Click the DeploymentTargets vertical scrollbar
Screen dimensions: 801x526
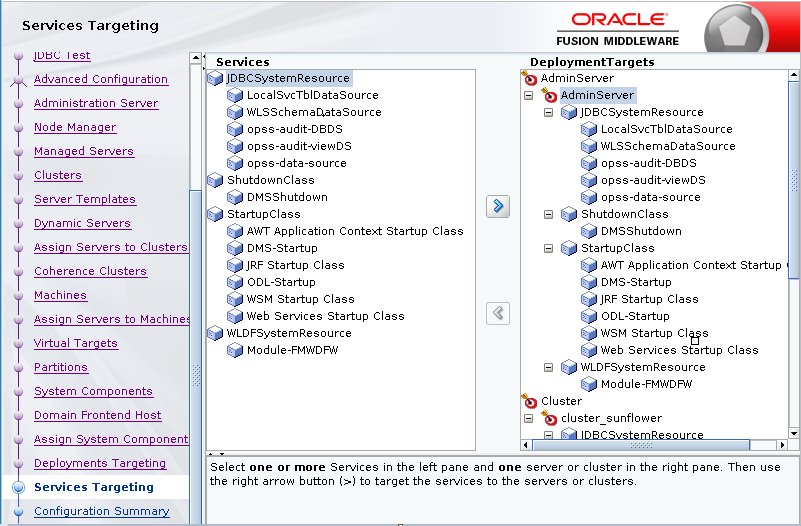click(794, 250)
